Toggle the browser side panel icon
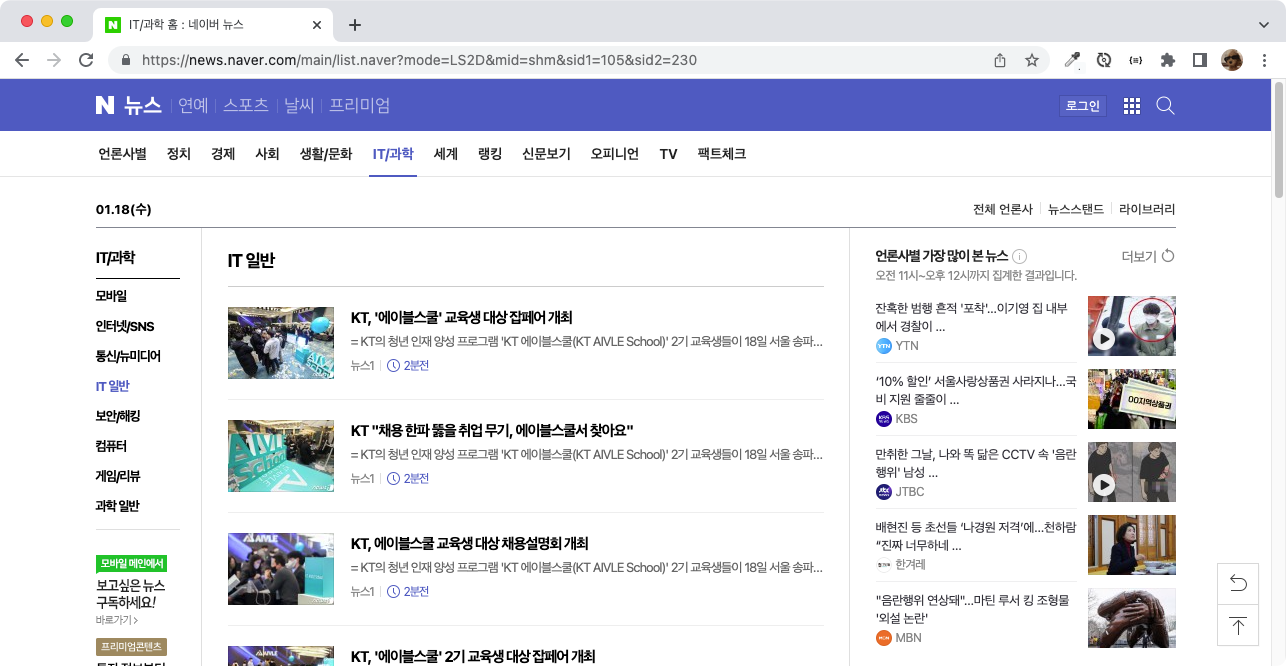The image size is (1286, 666). pos(1200,60)
